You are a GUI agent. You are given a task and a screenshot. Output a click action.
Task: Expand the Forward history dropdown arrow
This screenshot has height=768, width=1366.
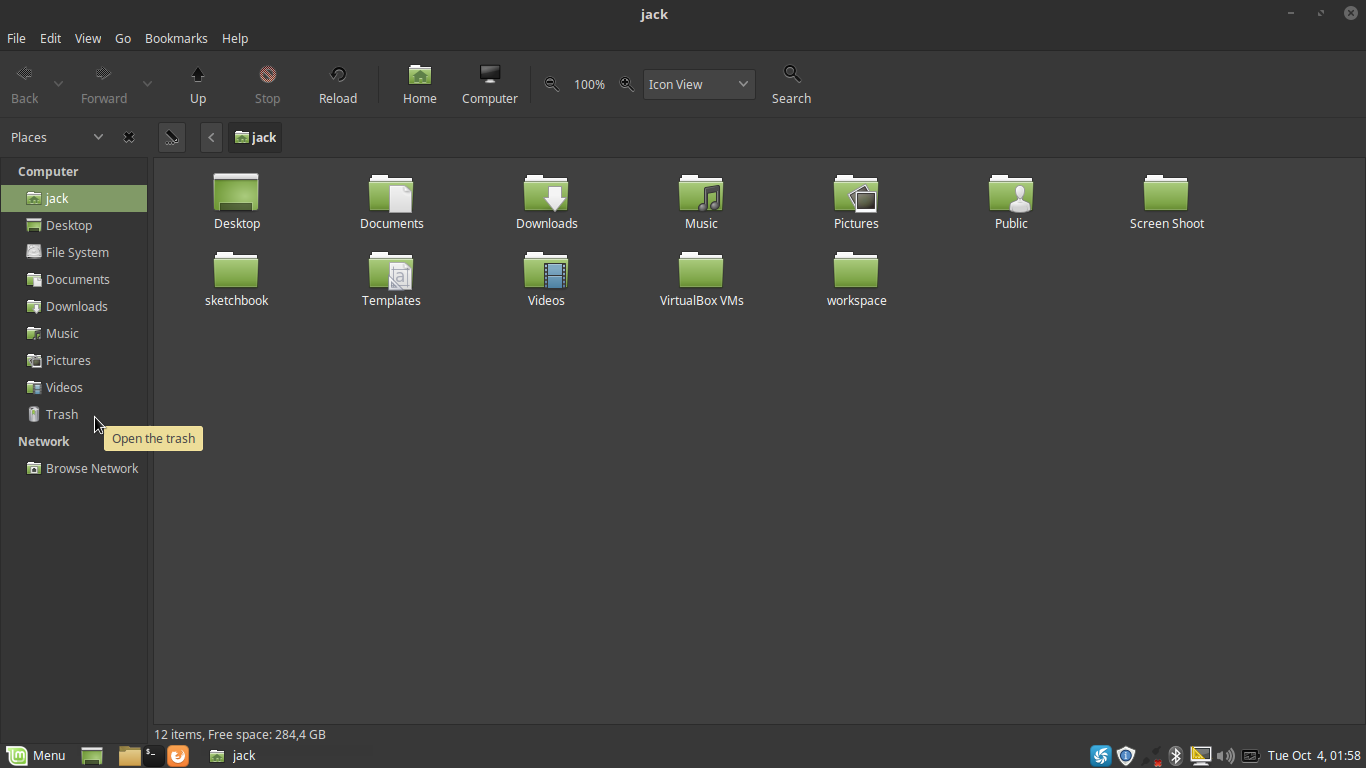[147, 85]
